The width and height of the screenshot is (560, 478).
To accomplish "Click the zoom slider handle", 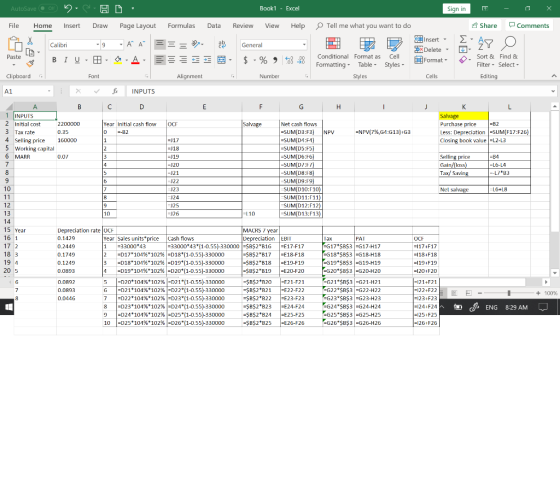I will pos(509,293).
